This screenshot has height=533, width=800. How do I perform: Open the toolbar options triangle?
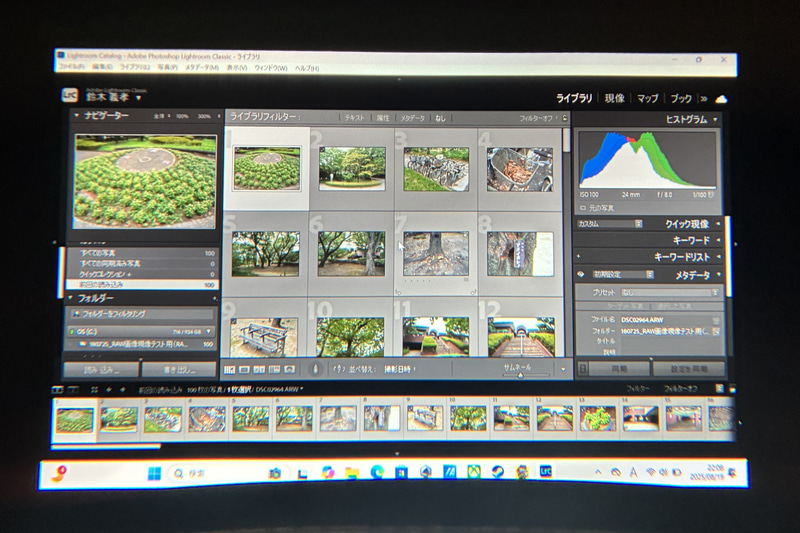(564, 369)
